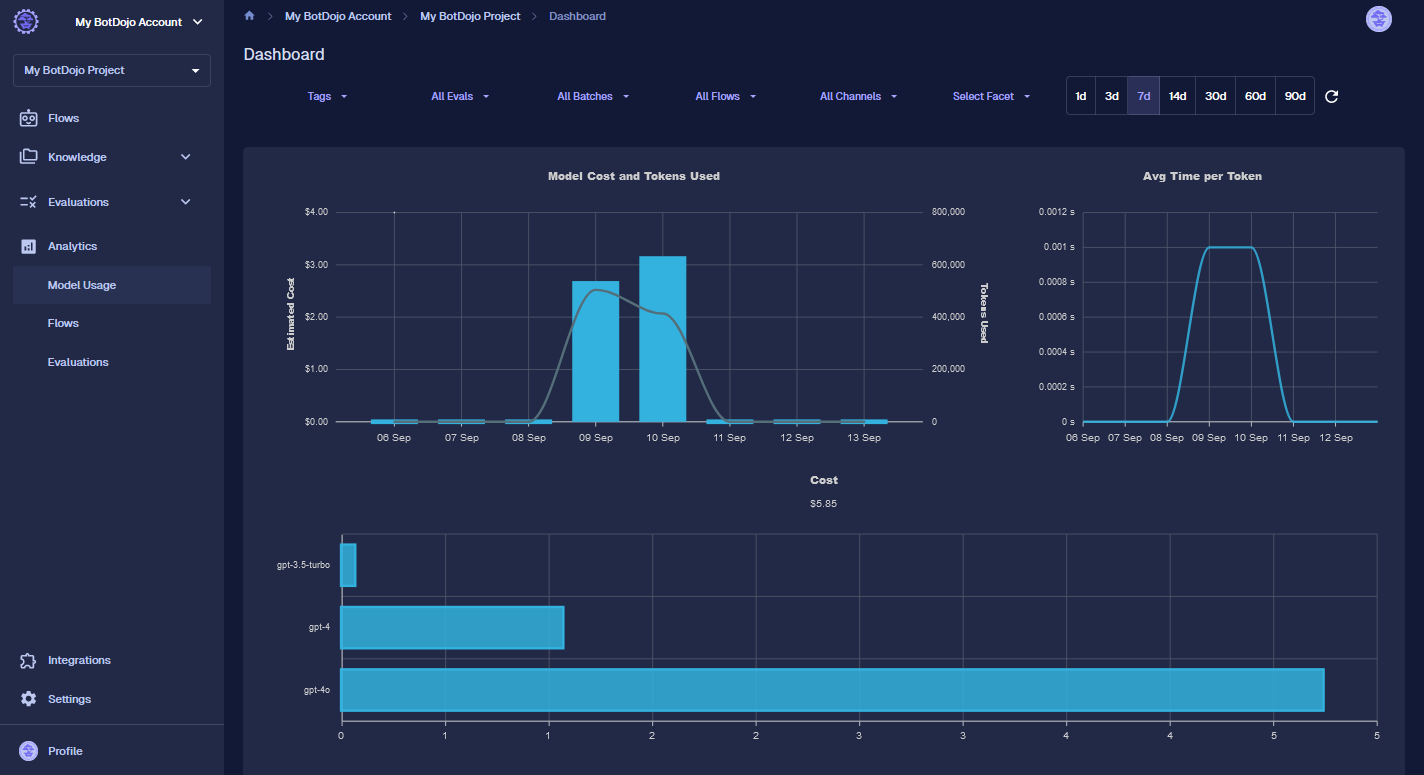Click the gpt-4o cost bar
1424x775 pixels.
[x=832, y=690]
